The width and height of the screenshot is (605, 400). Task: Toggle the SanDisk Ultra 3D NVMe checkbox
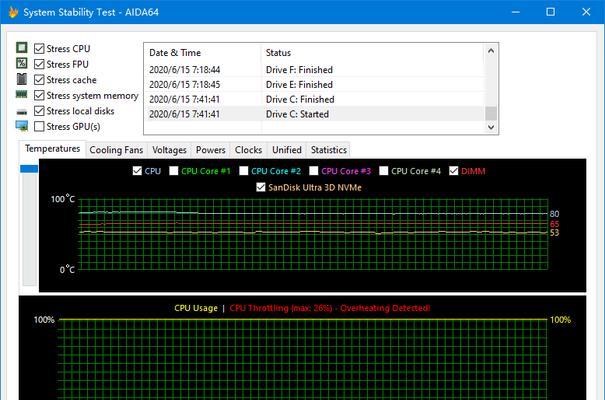tap(261, 187)
